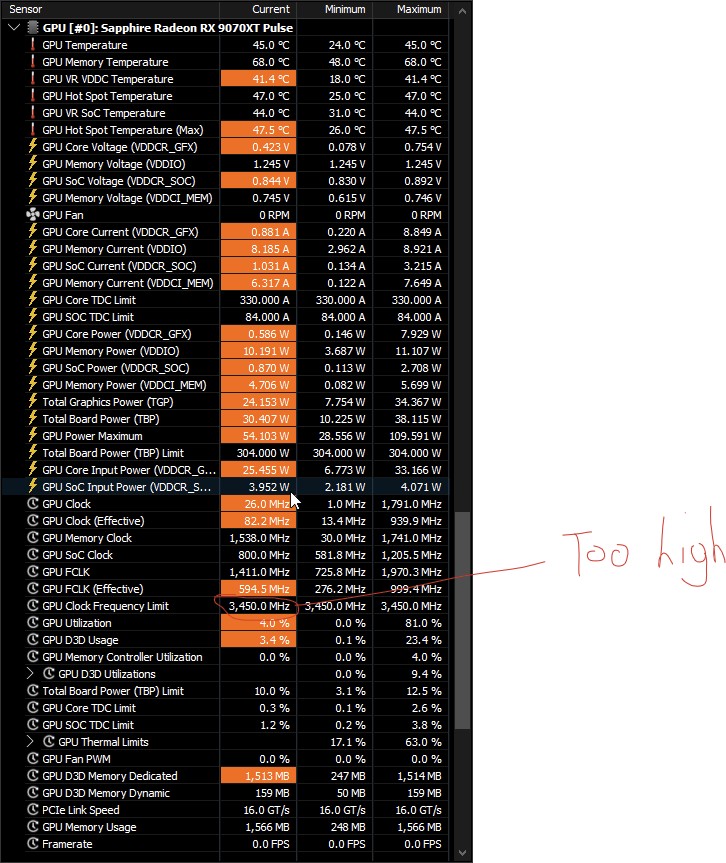This screenshot has width=726, height=863.
Task: Click the scroll down arrow of the sensor list
Action: [462, 853]
